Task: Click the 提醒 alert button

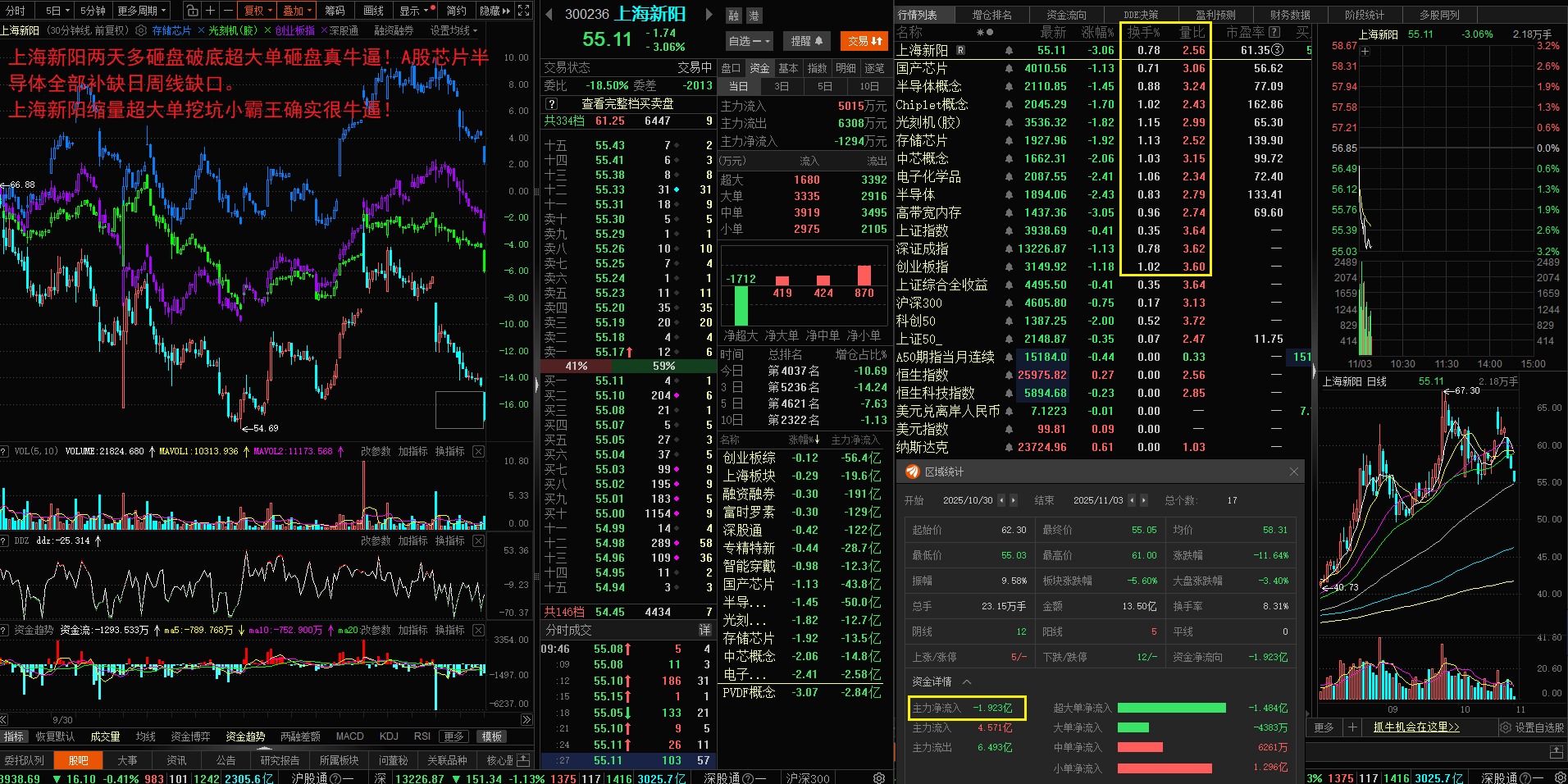Action: pyautogui.click(x=805, y=41)
